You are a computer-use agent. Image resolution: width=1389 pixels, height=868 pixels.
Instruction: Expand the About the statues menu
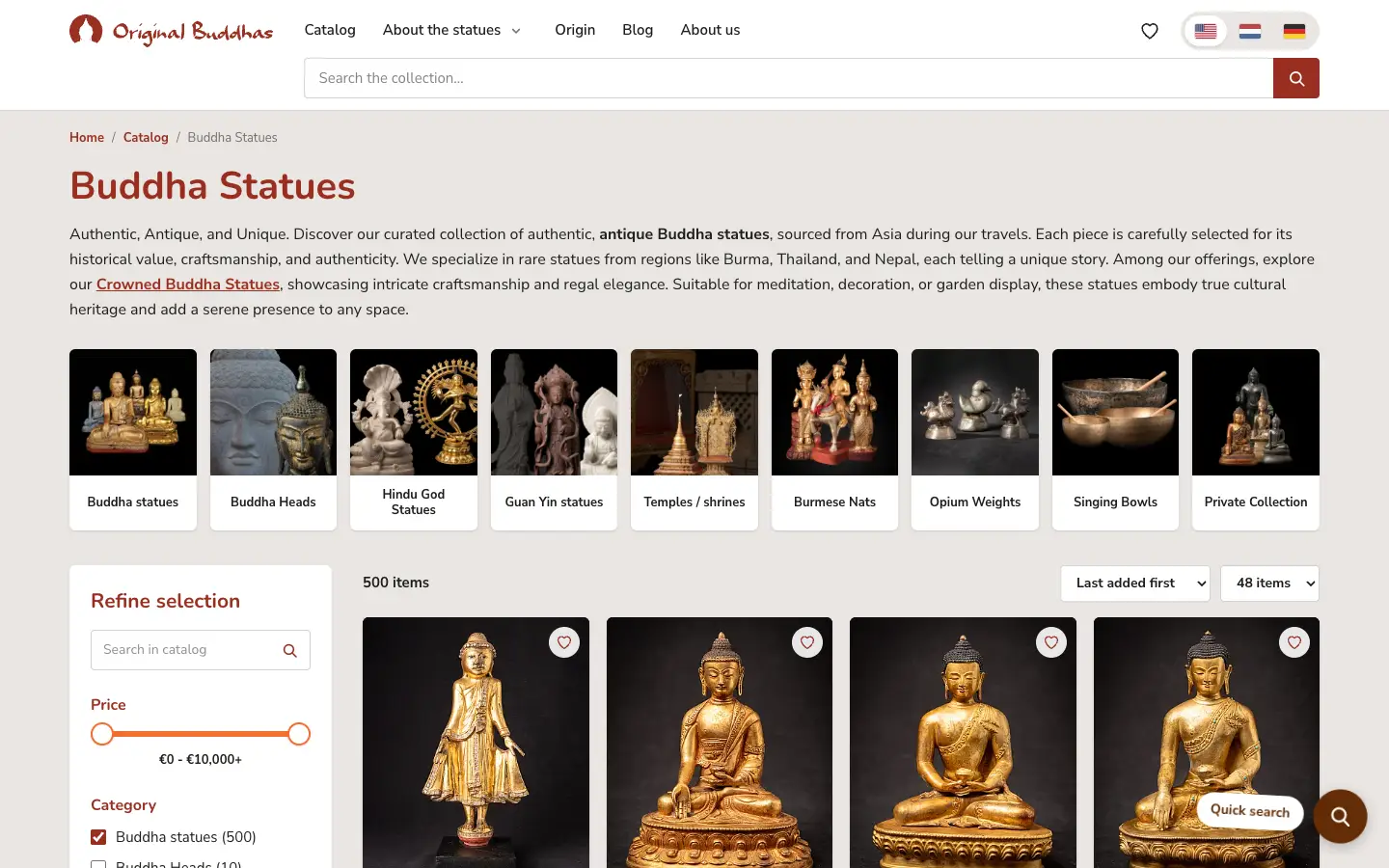click(x=451, y=30)
